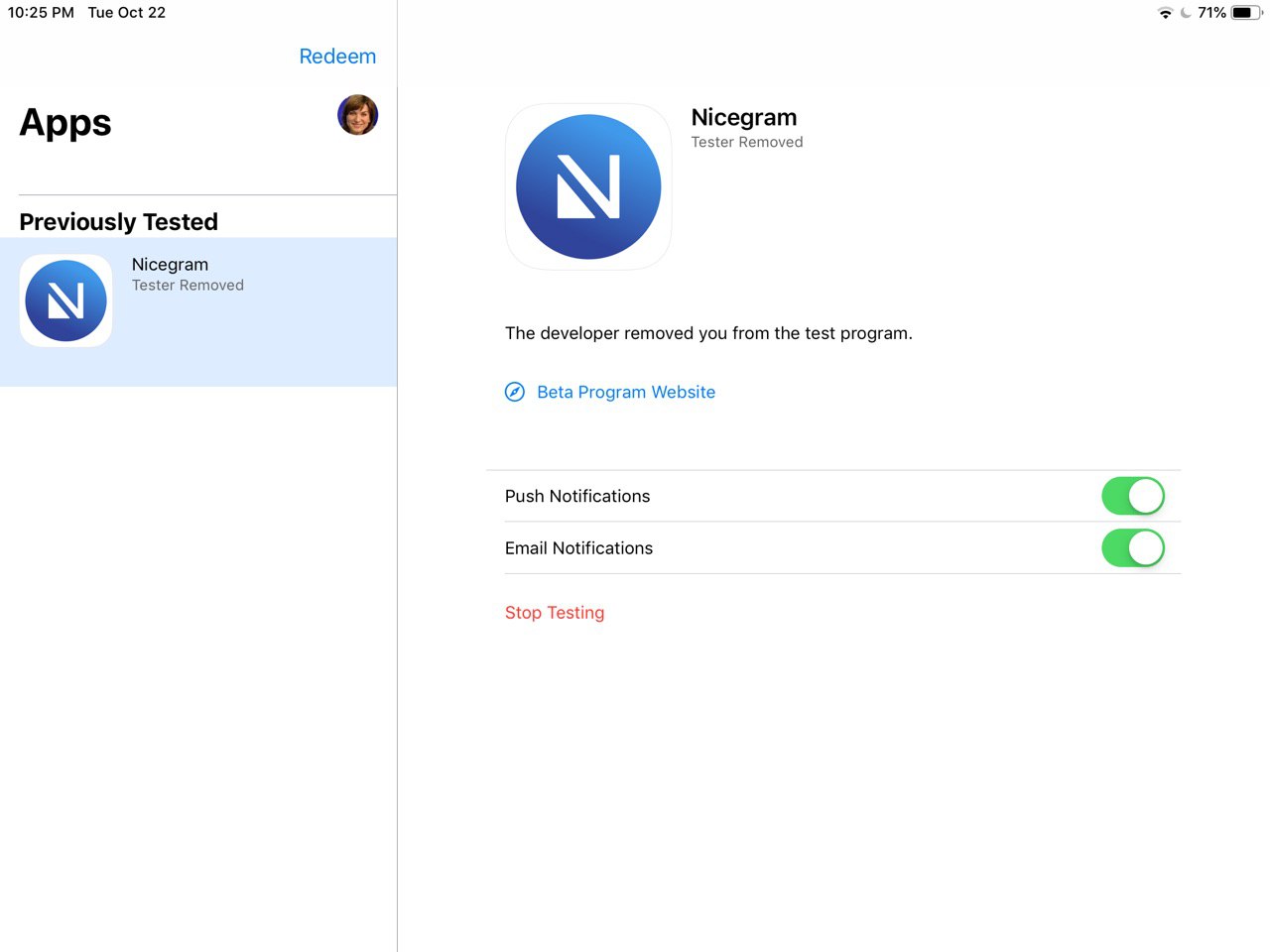
Task: Tap the Wi-Fi status icon
Action: click(1165, 13)
